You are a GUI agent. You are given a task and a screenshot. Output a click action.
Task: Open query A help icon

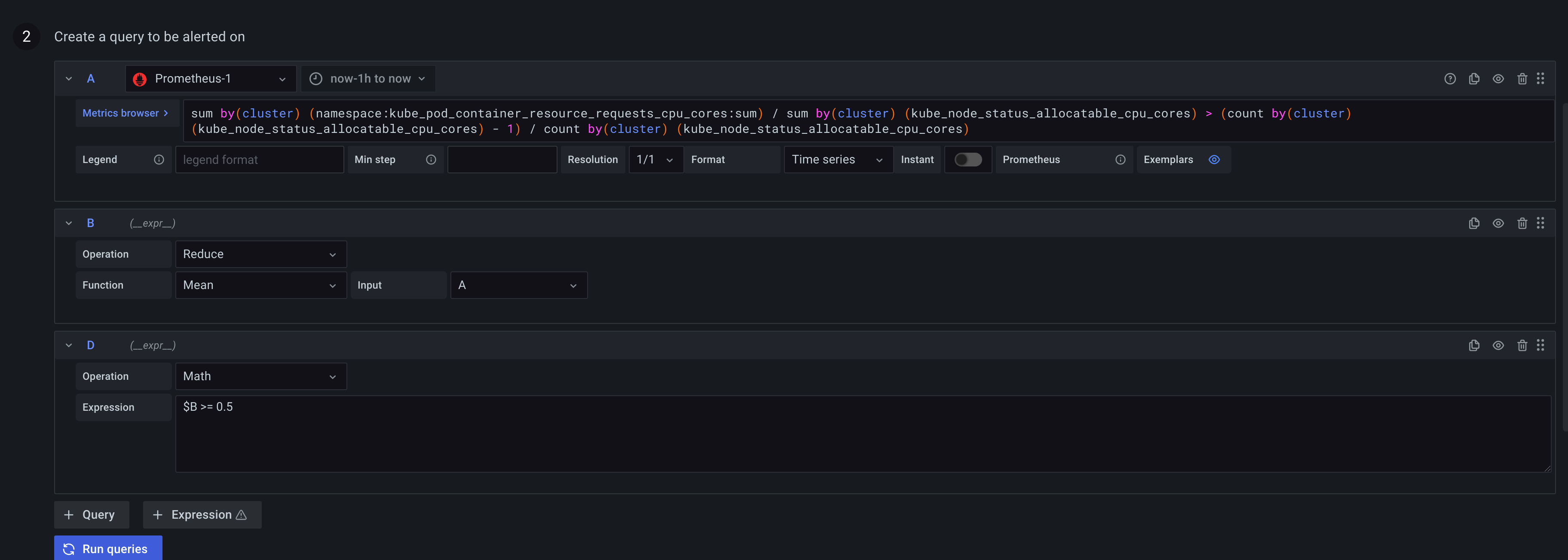(x=1450, y=79)
